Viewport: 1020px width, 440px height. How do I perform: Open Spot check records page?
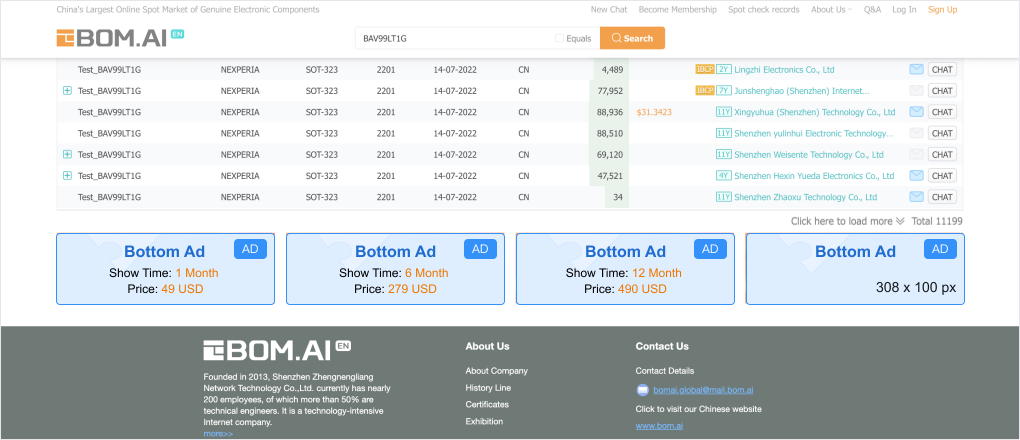click(x=764, y=10)
